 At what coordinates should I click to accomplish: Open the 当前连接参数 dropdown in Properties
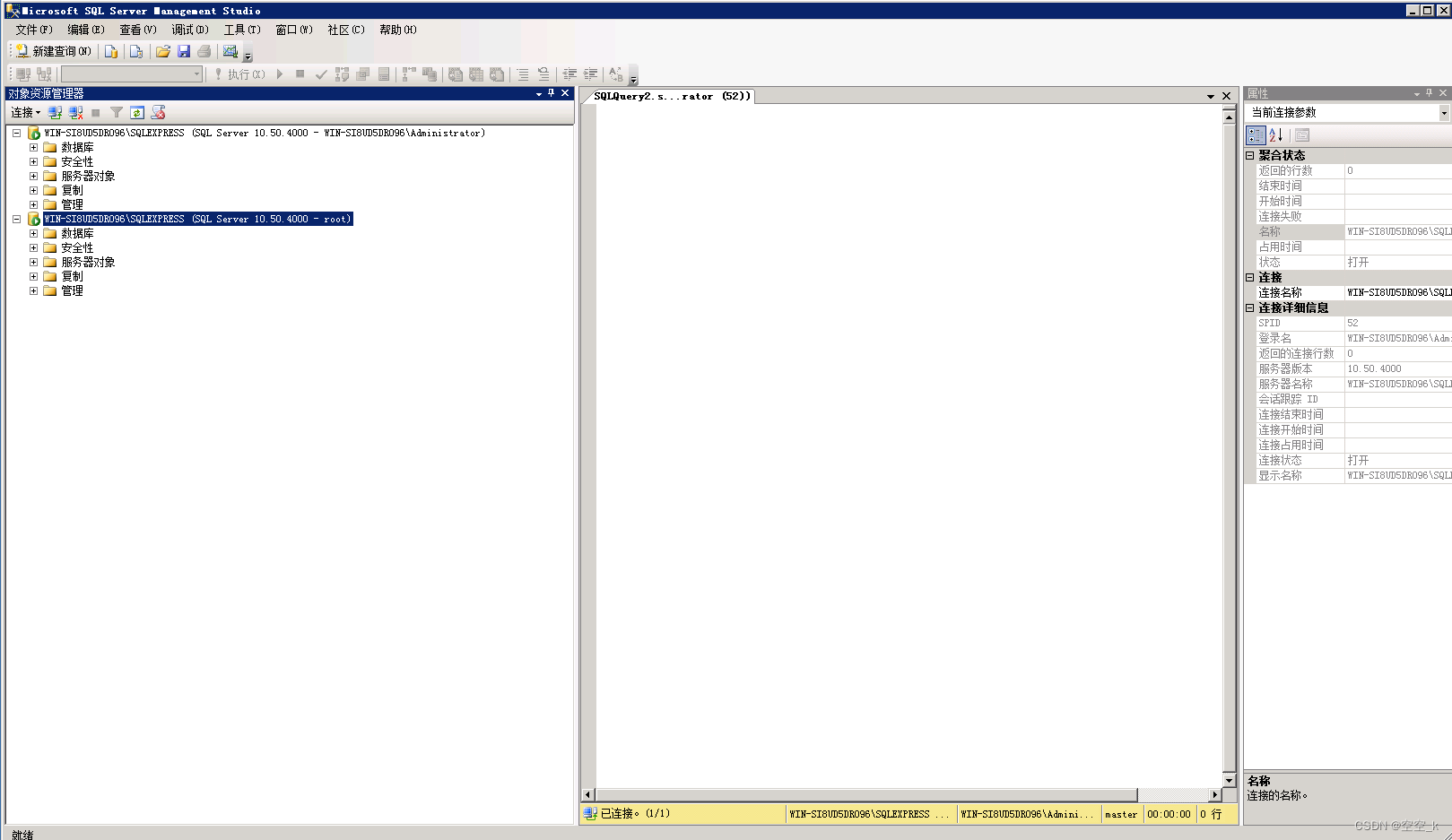(x=1444, y=112)
